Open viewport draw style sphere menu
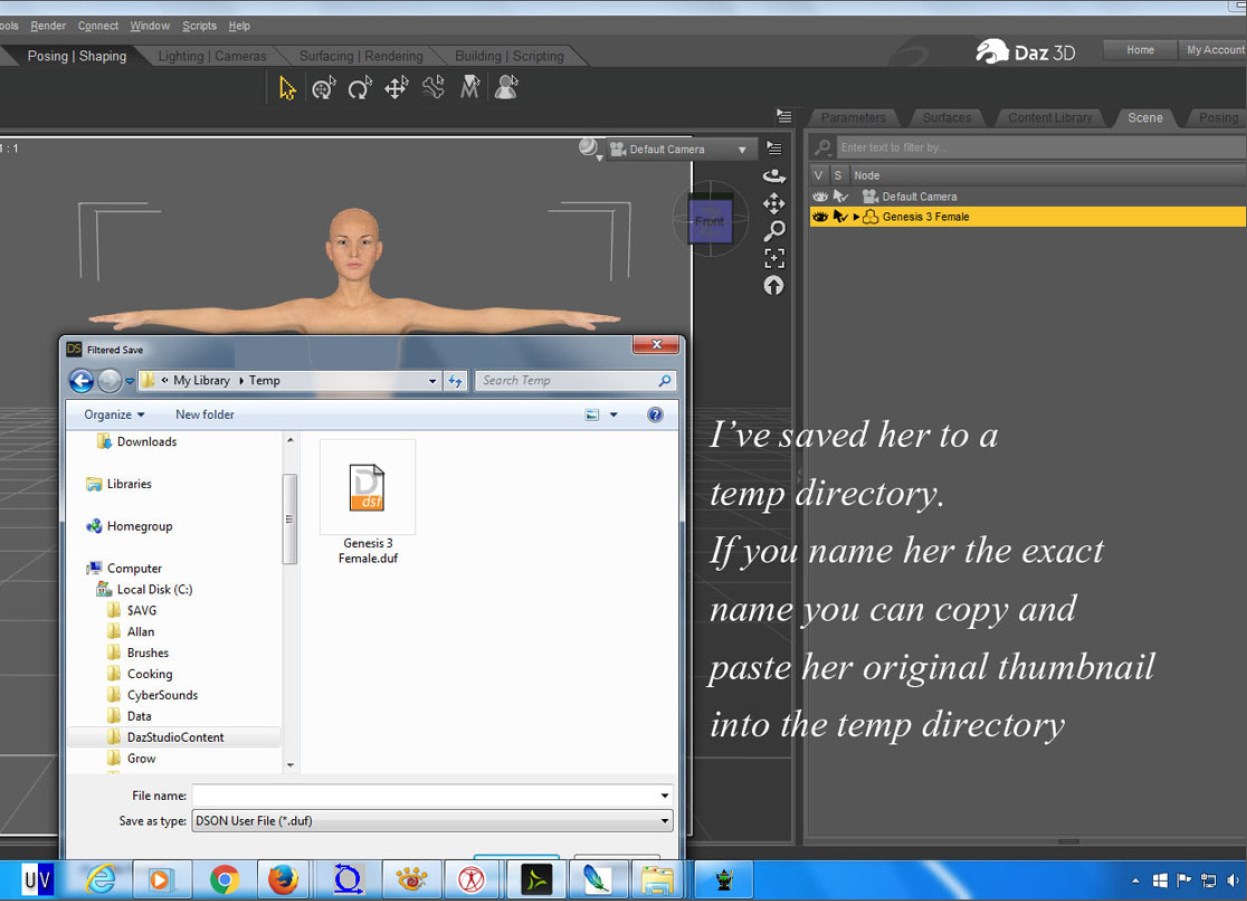Viewport: 1247px width, 901px height. 590,149
